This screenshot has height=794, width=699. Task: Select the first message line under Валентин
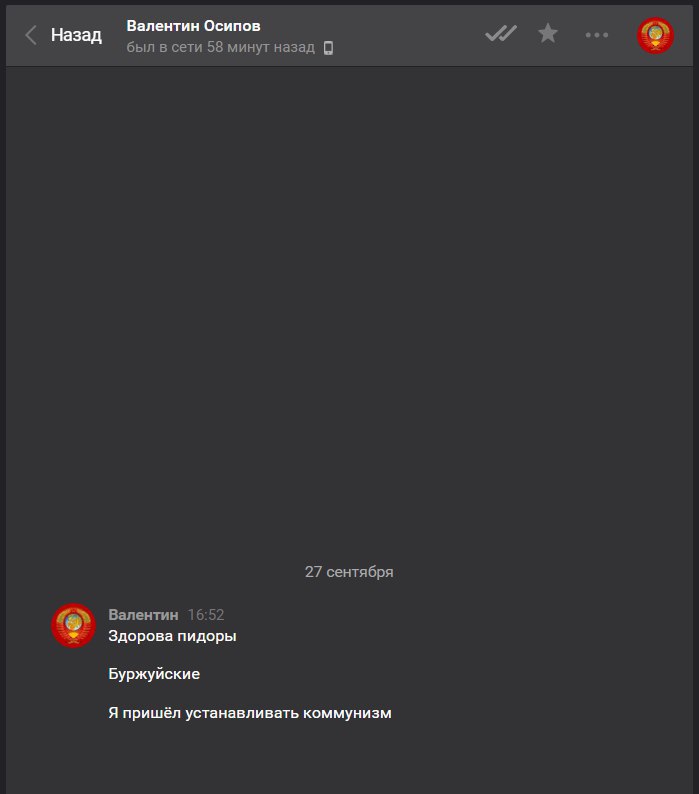click(x=172, y=636)
